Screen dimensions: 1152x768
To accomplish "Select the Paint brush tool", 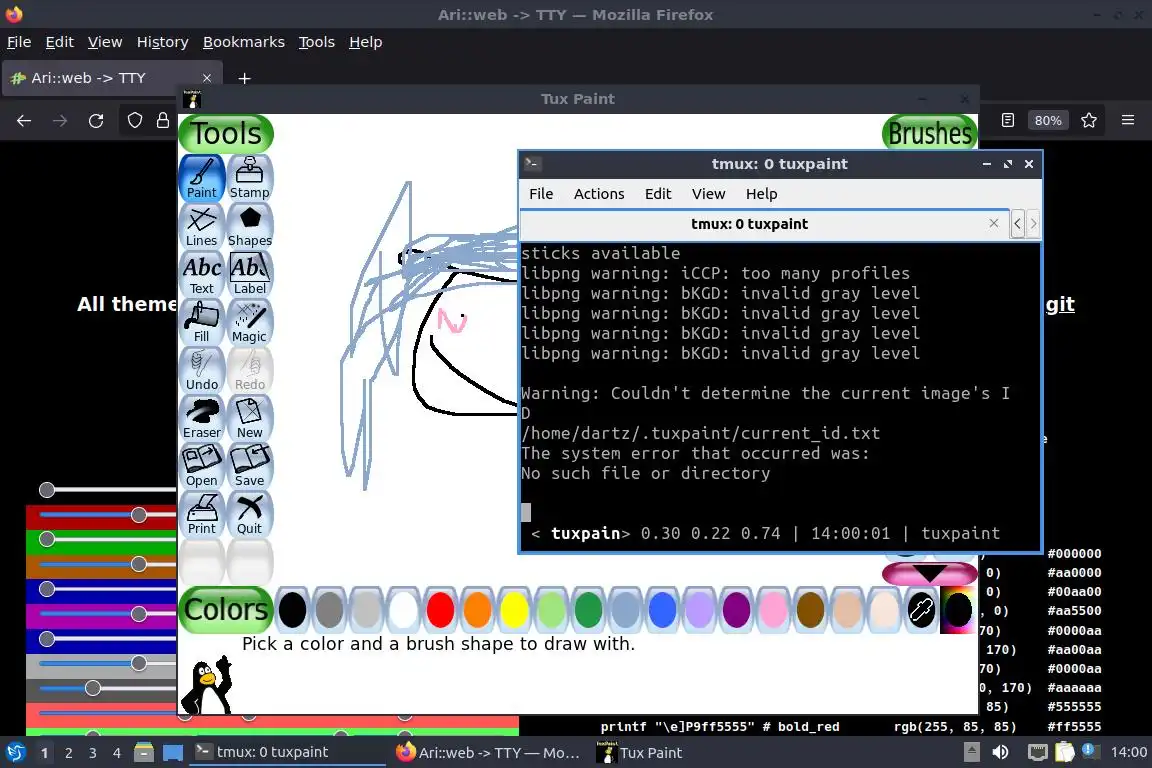I will click(x=201, y=177).
